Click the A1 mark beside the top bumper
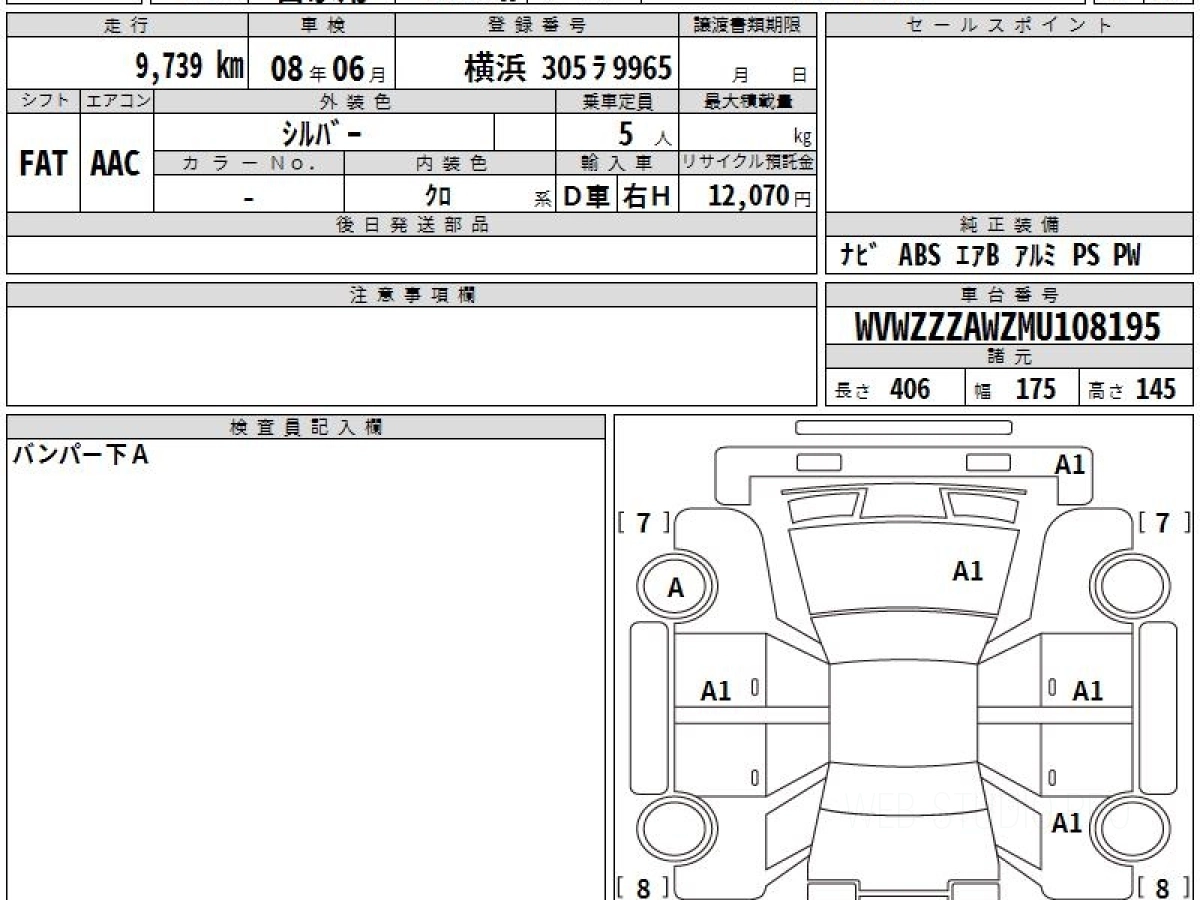Screen dimensions: 1200x900 click(x=1070, y=464)
